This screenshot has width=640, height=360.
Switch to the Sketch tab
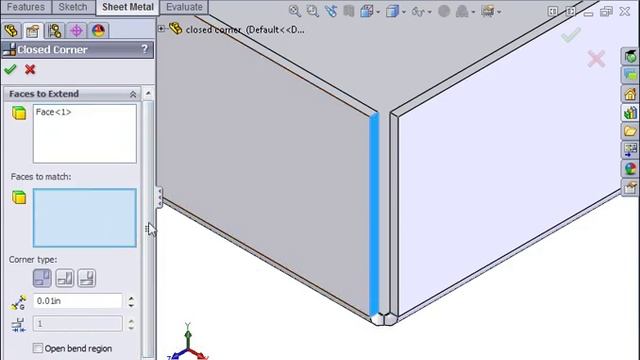[x=73, y=7]
